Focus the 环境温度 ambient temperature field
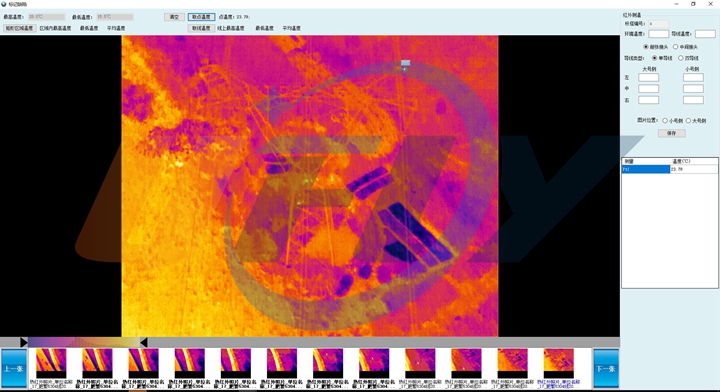Viewport: 720px width, 392px height. coord(658,34)
